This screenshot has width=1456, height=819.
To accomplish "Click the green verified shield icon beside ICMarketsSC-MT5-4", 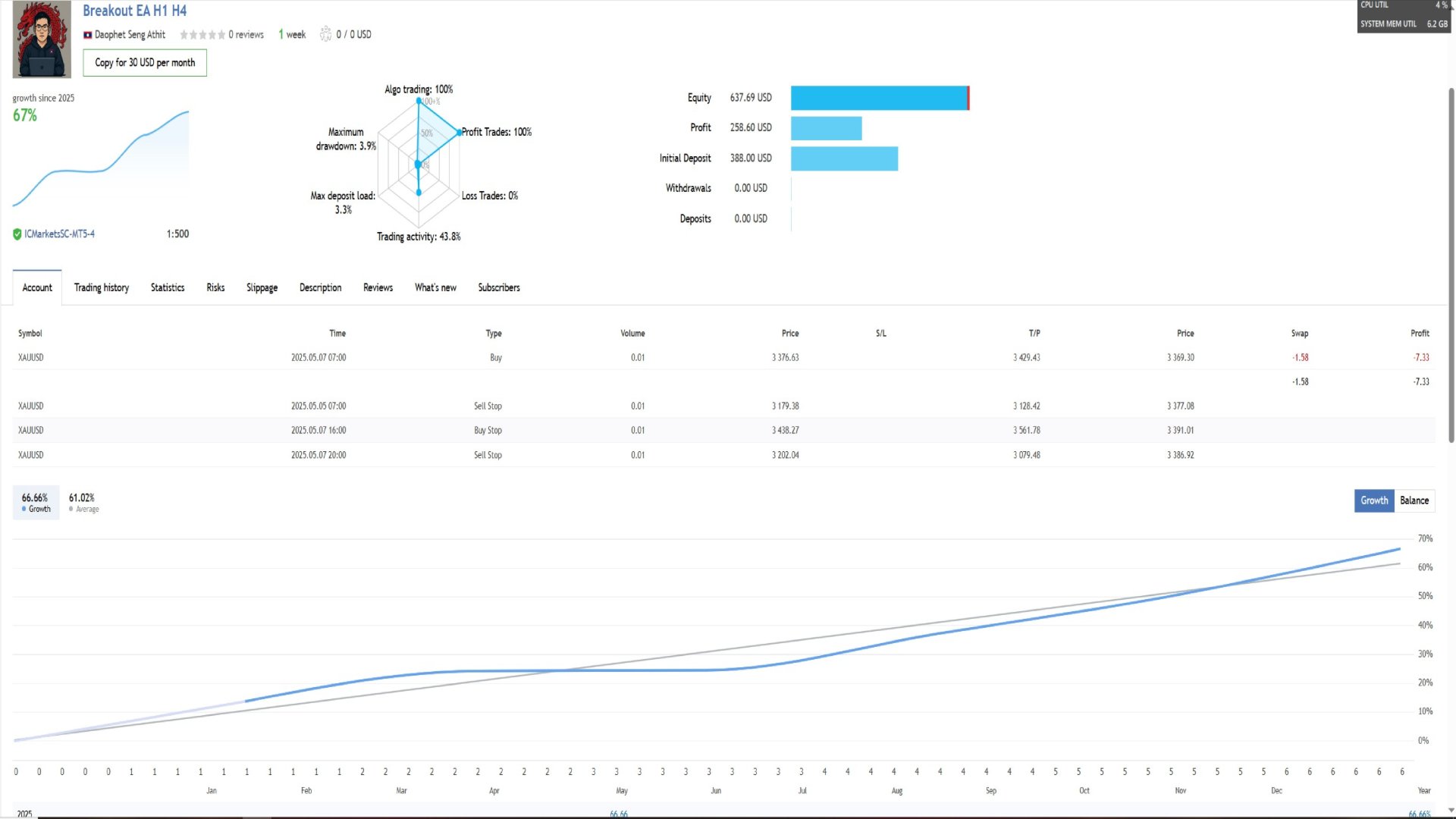I will (17, 234).
